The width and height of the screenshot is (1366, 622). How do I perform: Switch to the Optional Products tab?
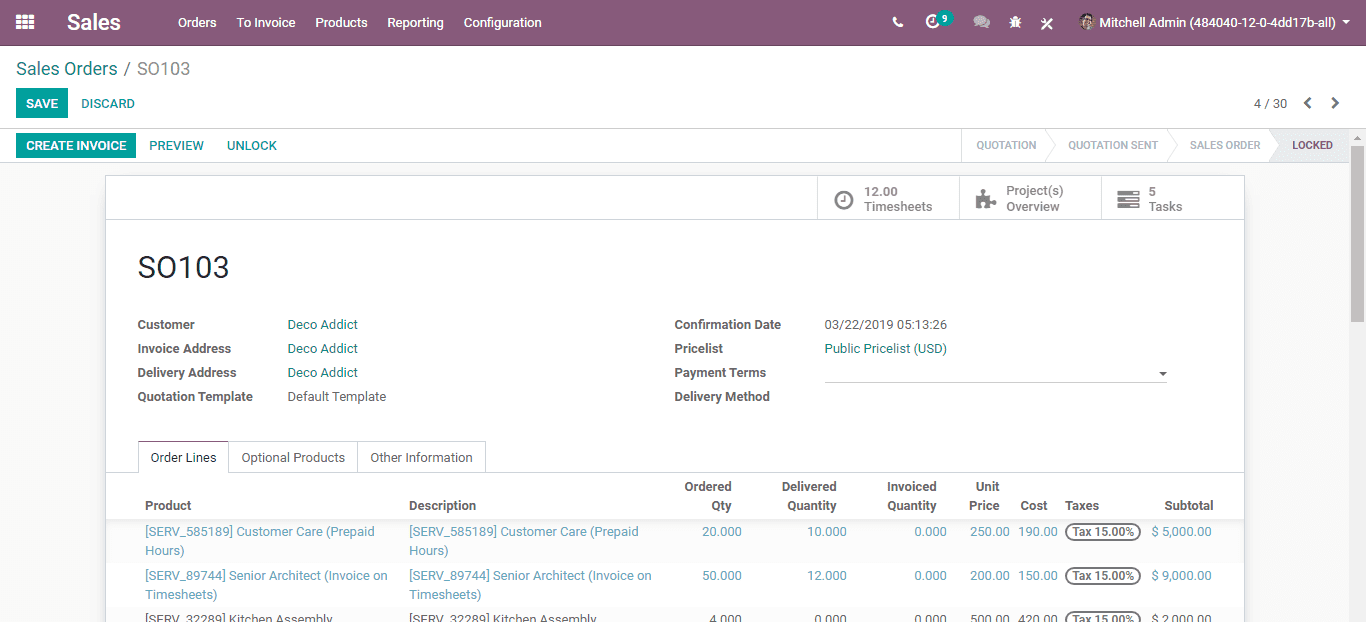click(x=293, y=457)
